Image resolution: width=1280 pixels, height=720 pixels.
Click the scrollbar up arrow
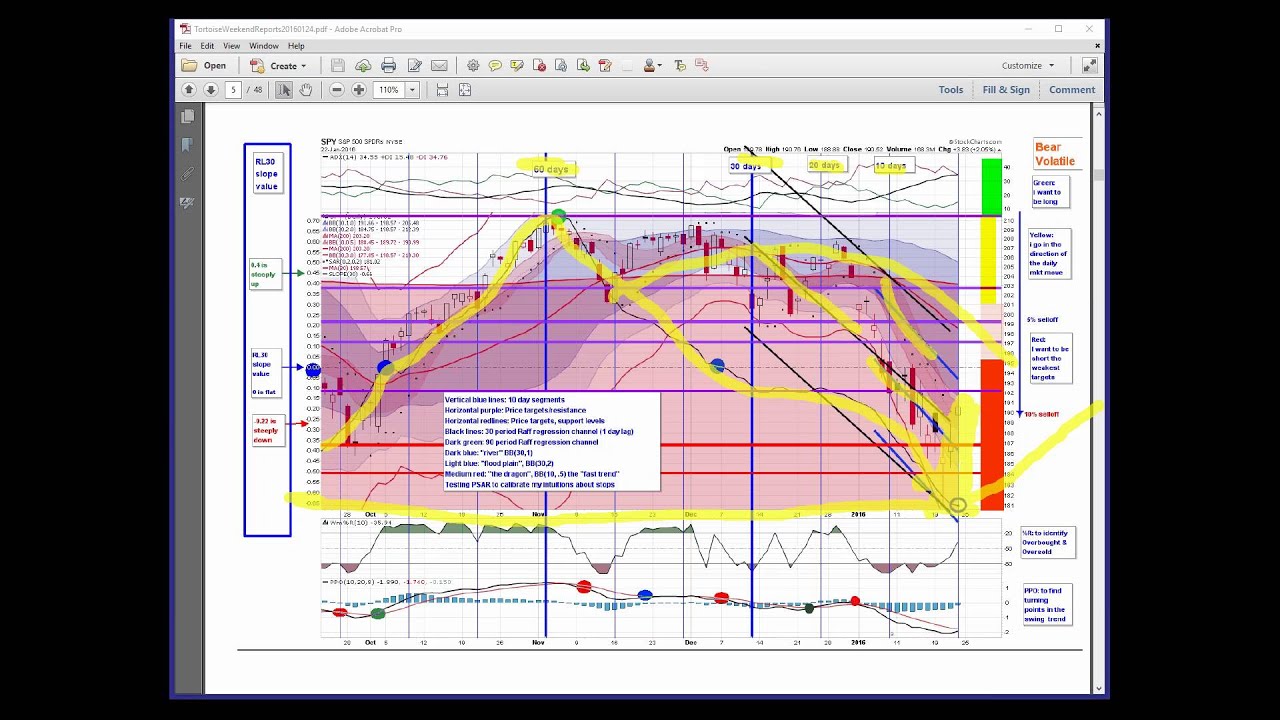1100,112
